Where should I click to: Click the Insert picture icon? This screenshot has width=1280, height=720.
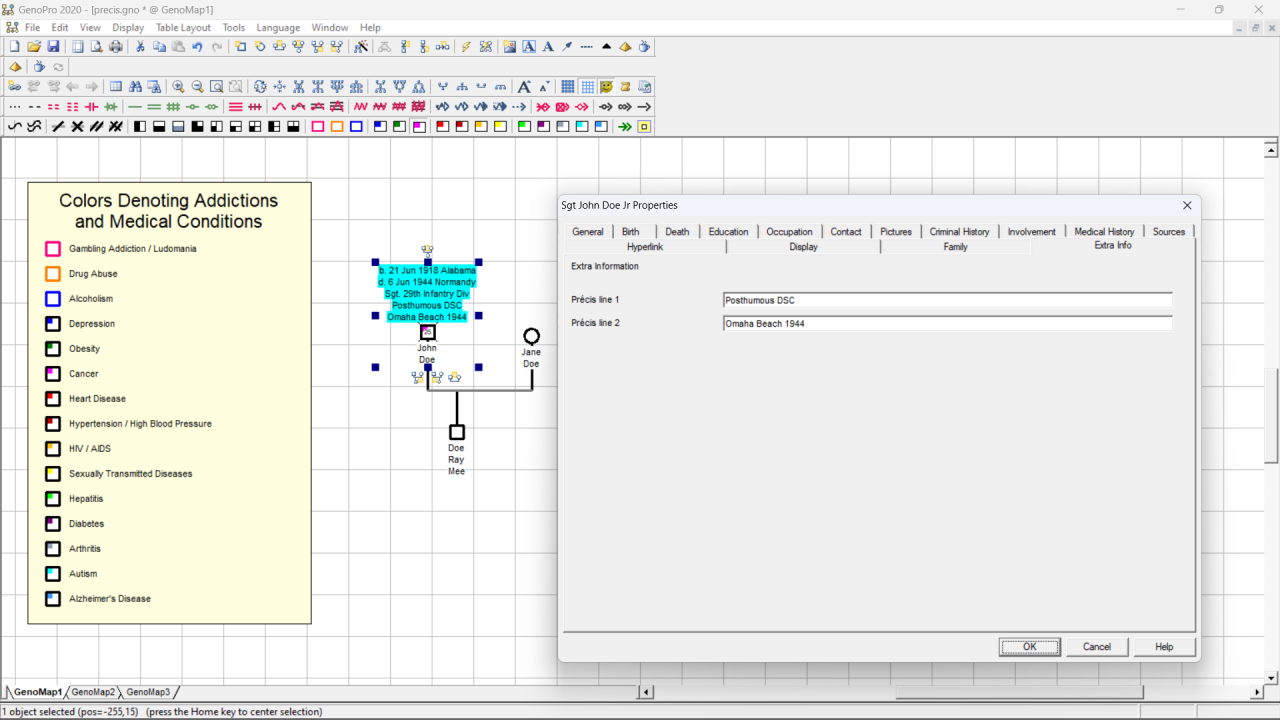click(509, 46)
